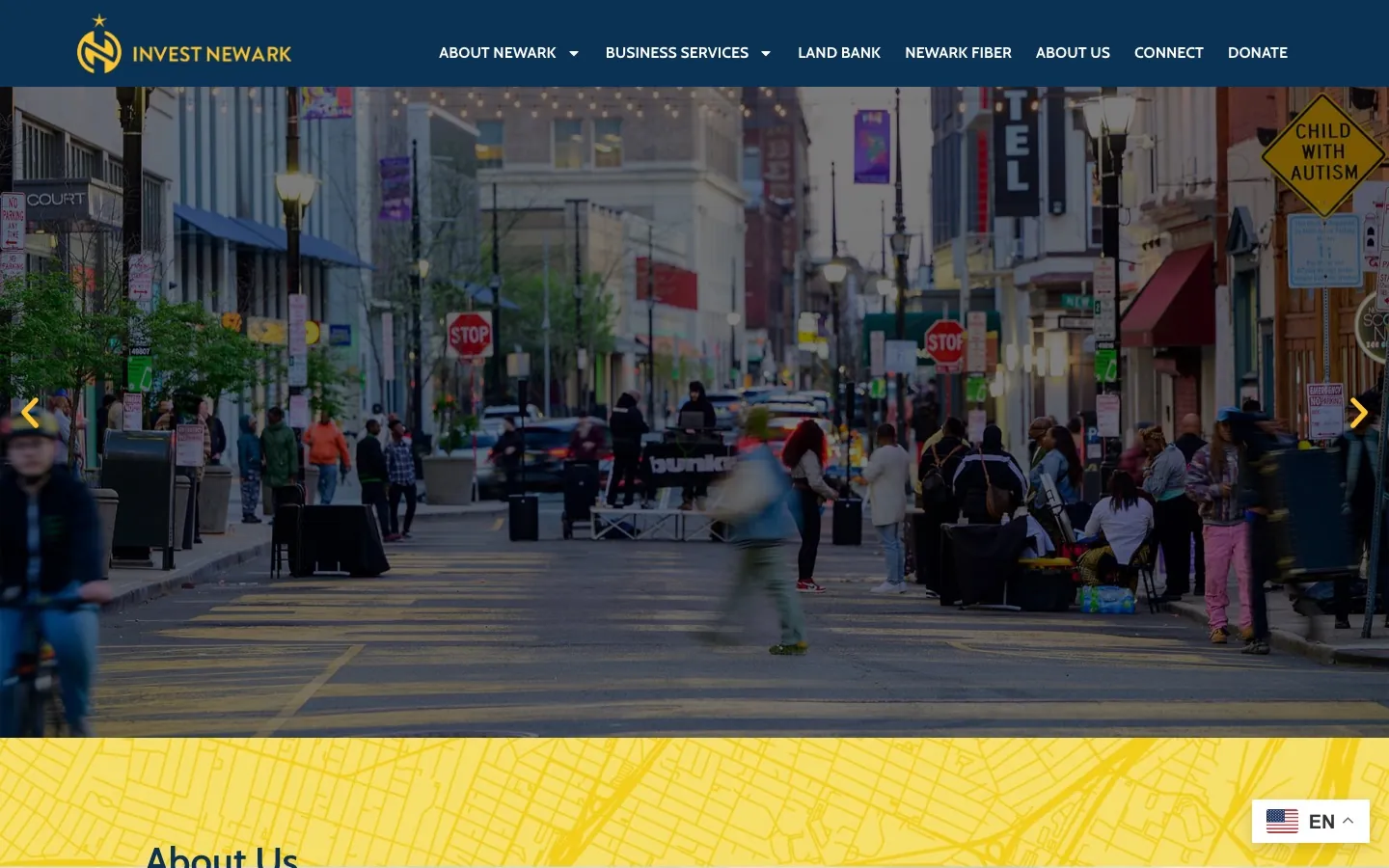Open the EN language selector chevron
1389x868 pixels.
pos(1348,821)
